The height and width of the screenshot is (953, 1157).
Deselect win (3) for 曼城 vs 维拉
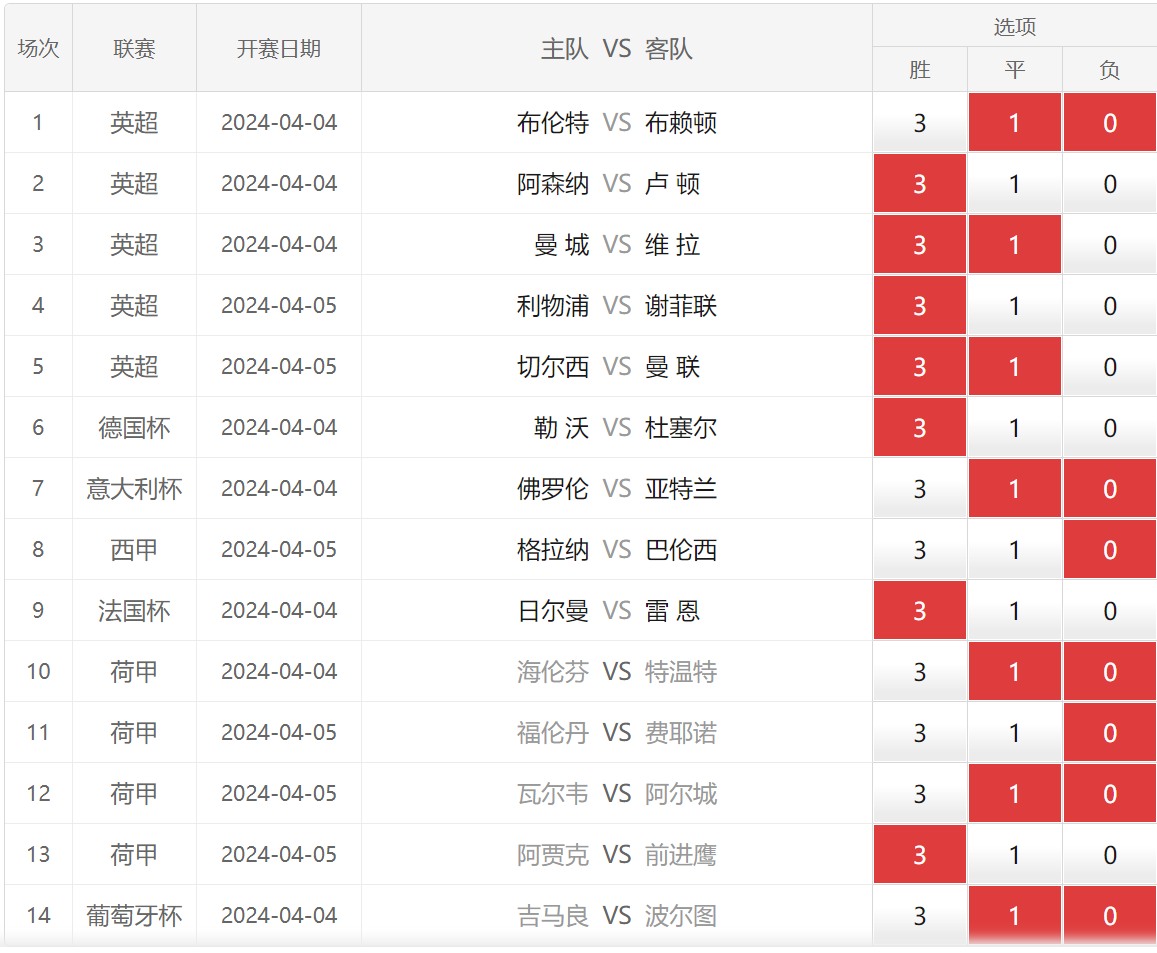pos(919,245)
